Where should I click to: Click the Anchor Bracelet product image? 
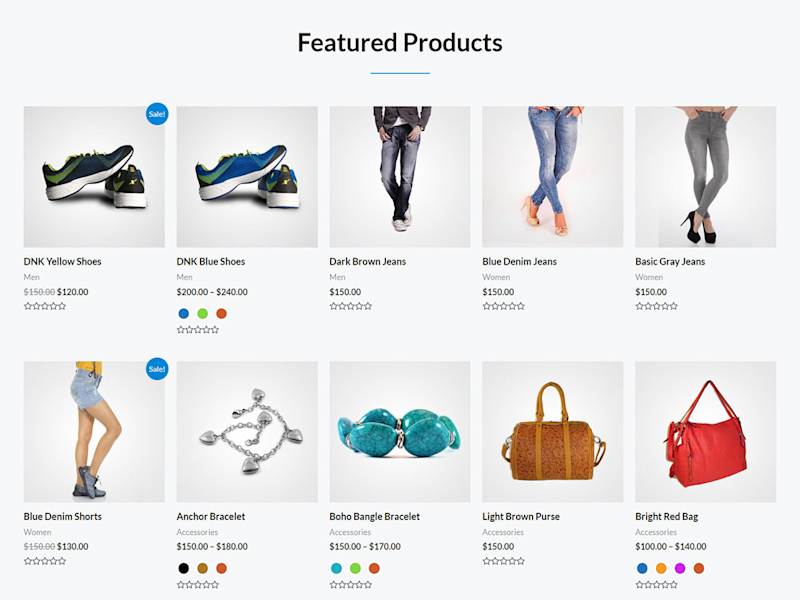(x=247, y=432)
